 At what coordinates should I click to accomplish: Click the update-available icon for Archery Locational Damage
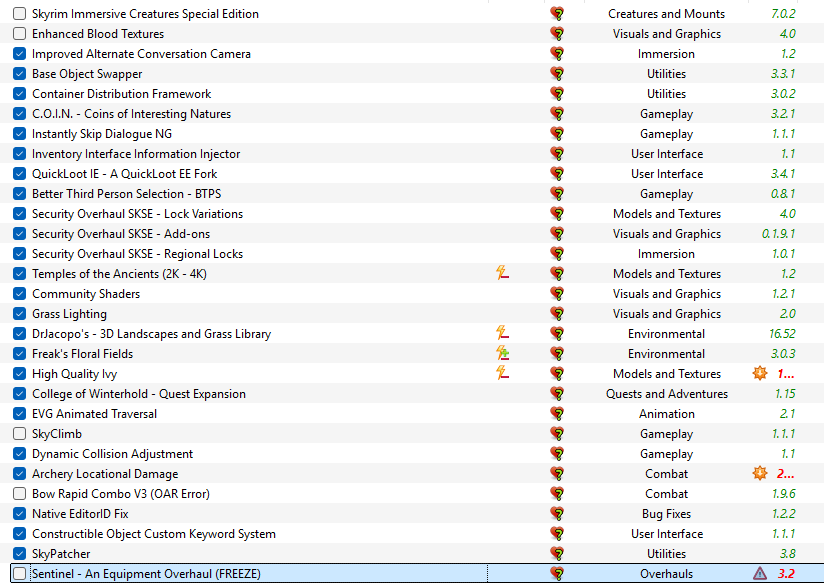[760, 473]
